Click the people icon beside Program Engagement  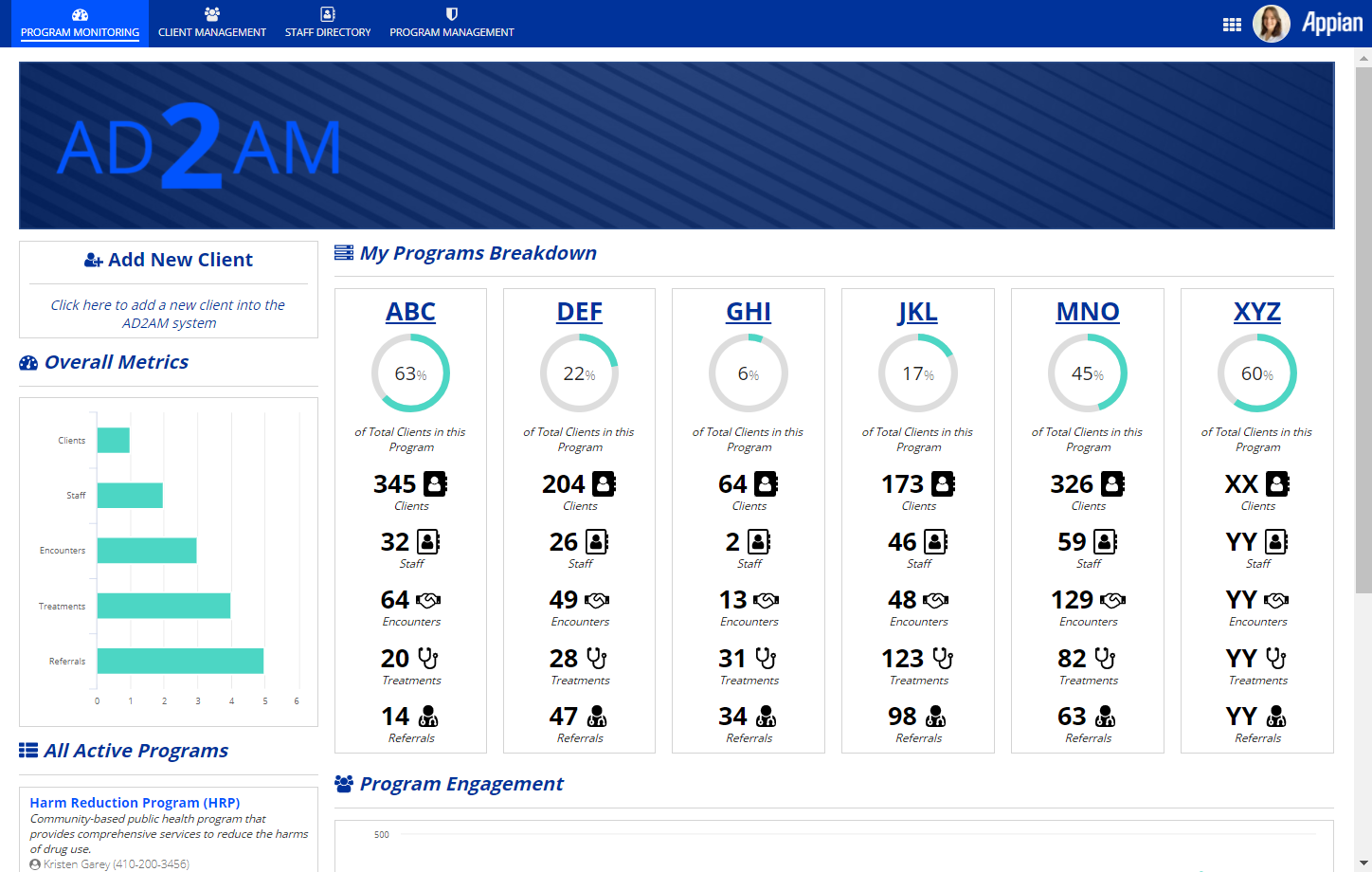coord(344,784)
